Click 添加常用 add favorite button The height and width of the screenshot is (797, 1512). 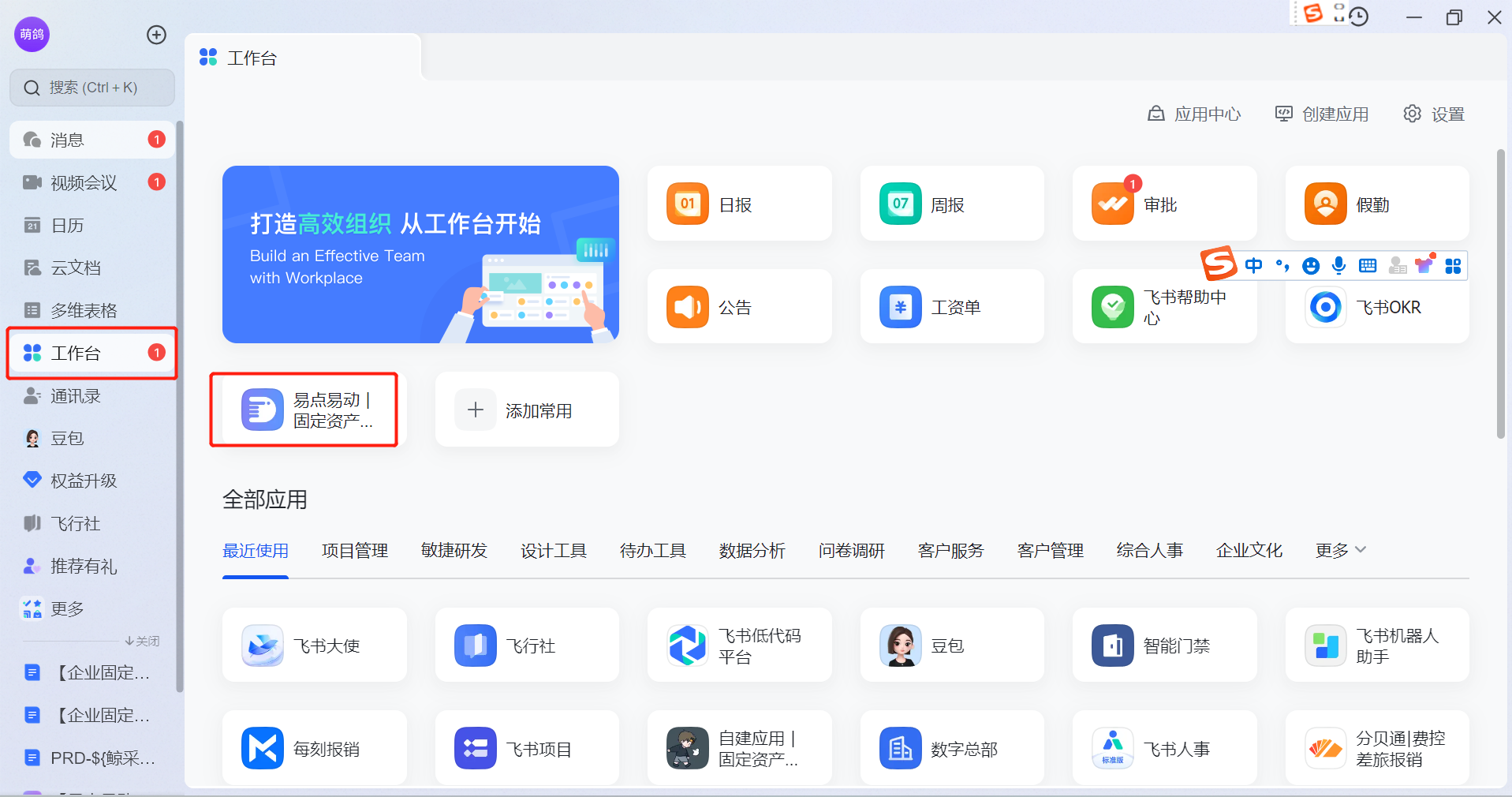point(527,410)
